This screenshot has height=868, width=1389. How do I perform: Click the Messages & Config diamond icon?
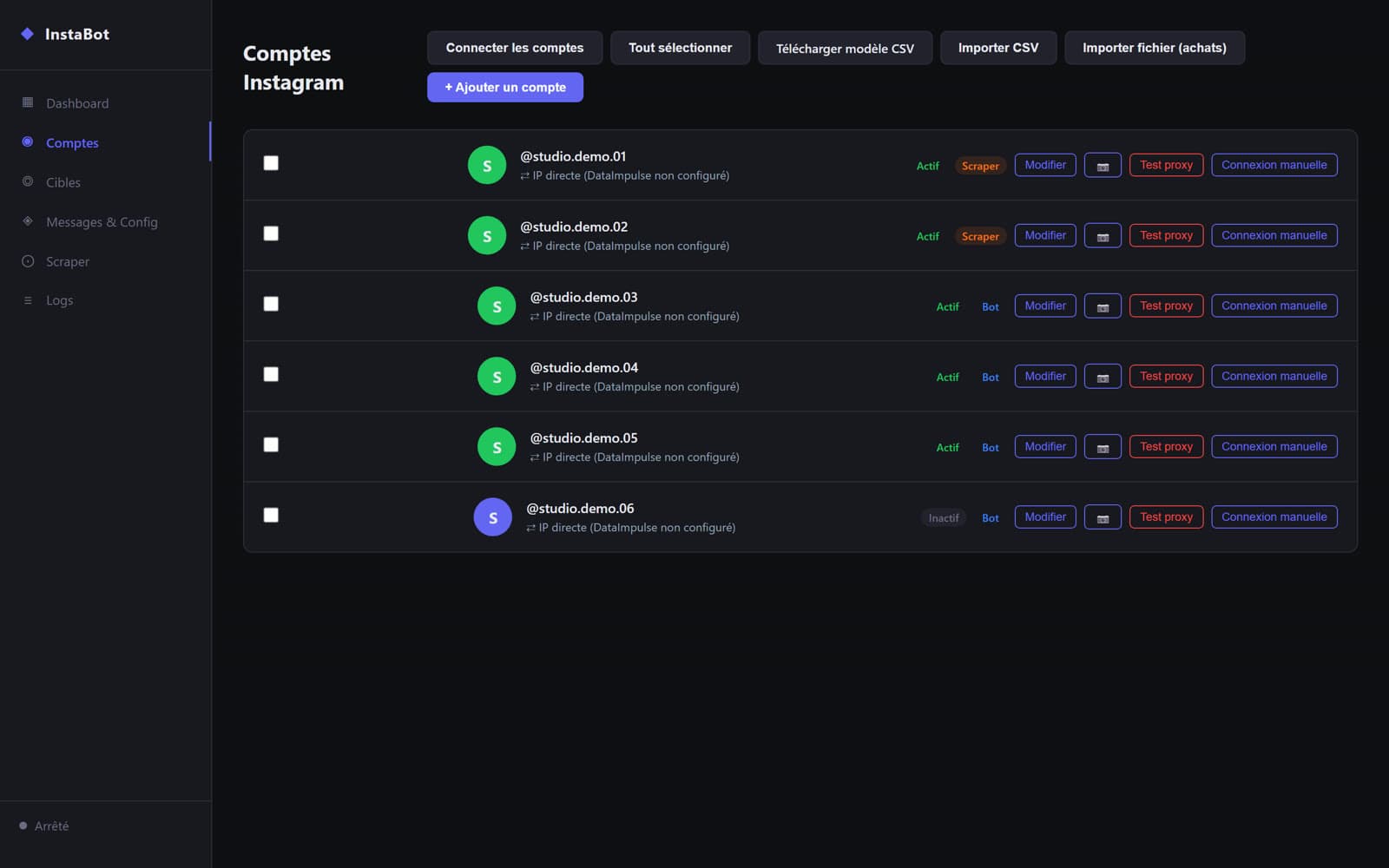28,221
